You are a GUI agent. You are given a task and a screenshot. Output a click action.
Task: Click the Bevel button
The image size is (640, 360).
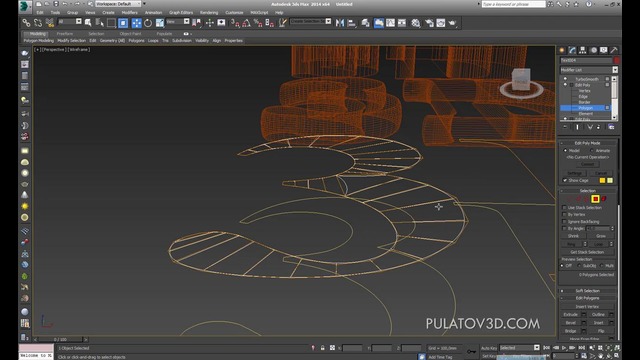(571, 323)
